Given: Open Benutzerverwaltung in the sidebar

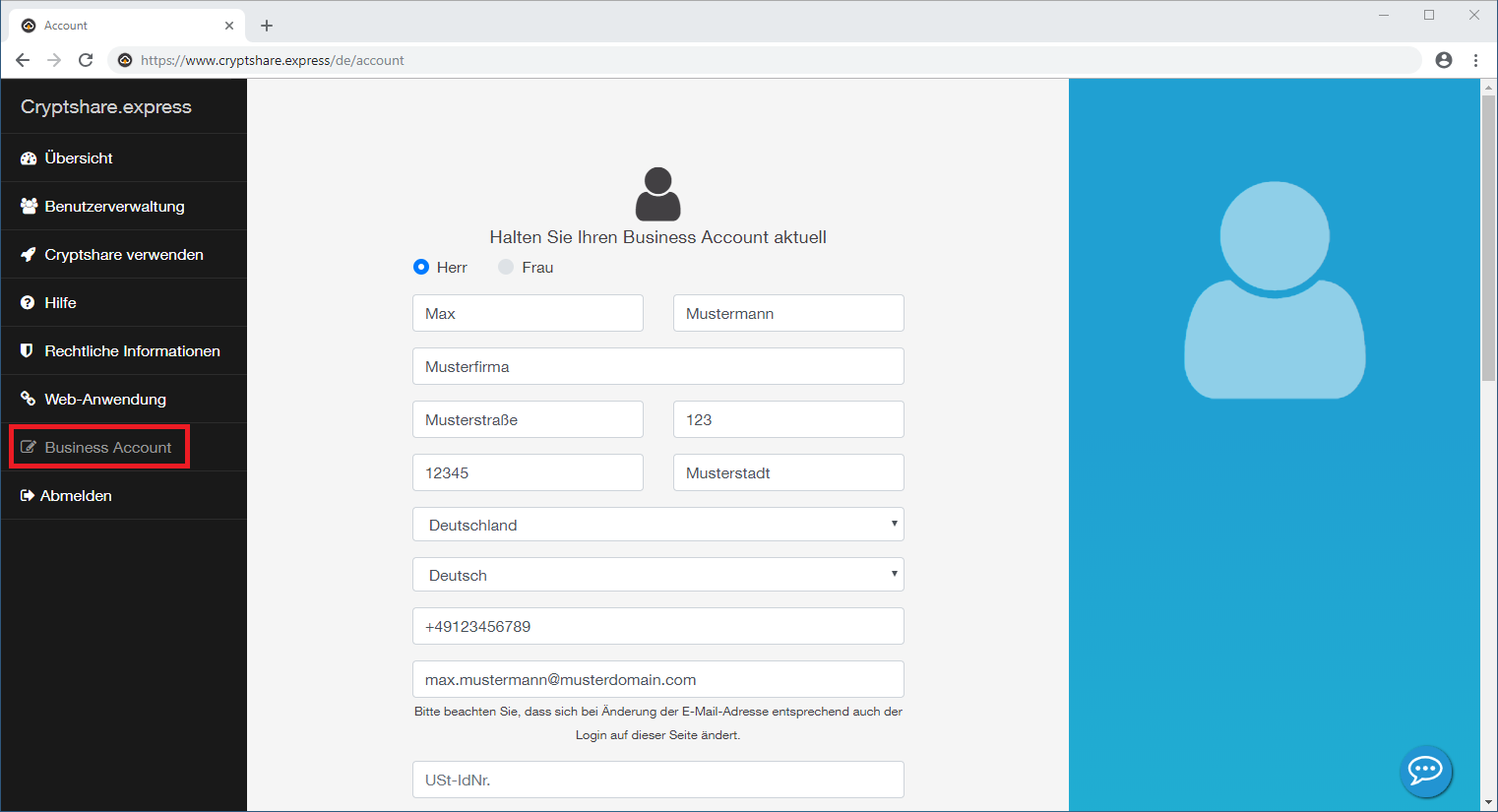Looking at the screenshot, I should pos(114,207).
